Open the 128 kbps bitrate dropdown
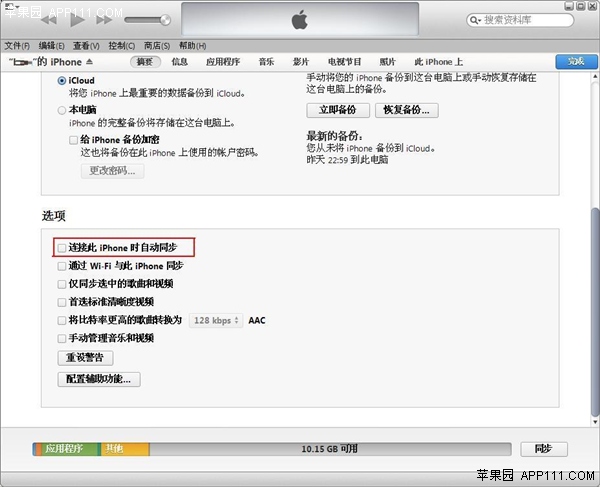 click(216, 320)
